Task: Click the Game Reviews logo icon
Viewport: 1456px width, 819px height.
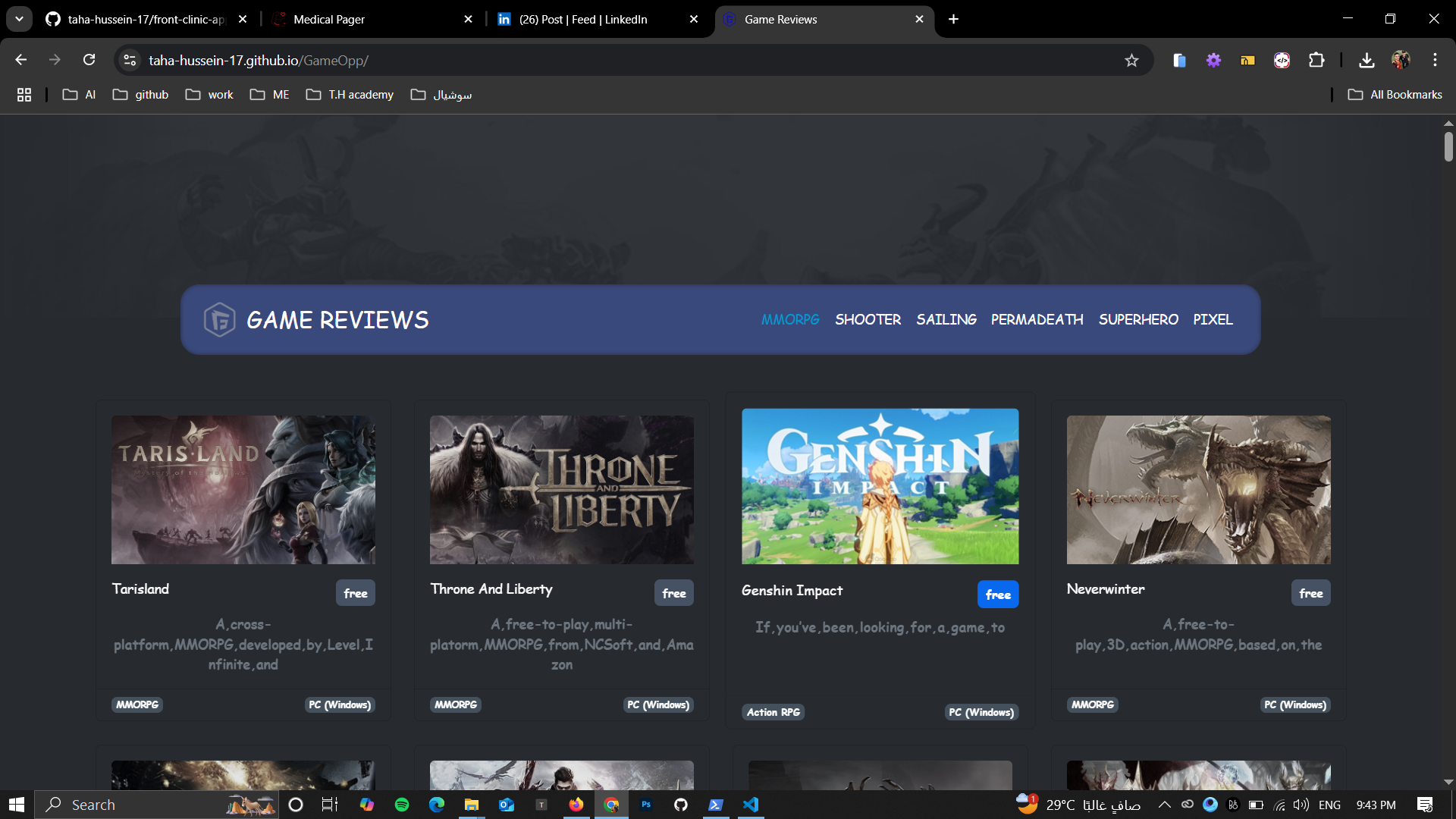Action: (x=219, y=320)
